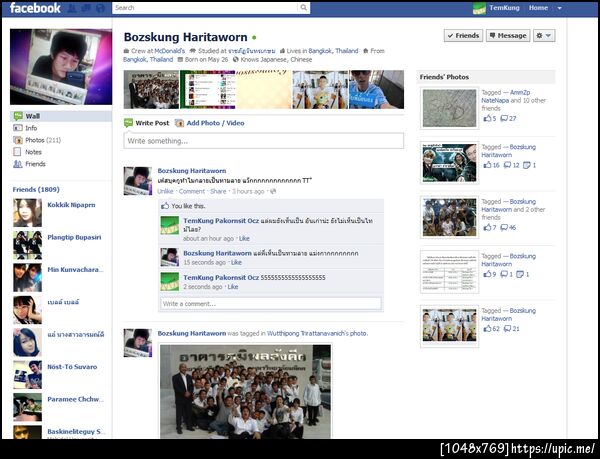The image size is (600, 459).
Task: Open the friend requests icon in top bar
Action: 72,8
